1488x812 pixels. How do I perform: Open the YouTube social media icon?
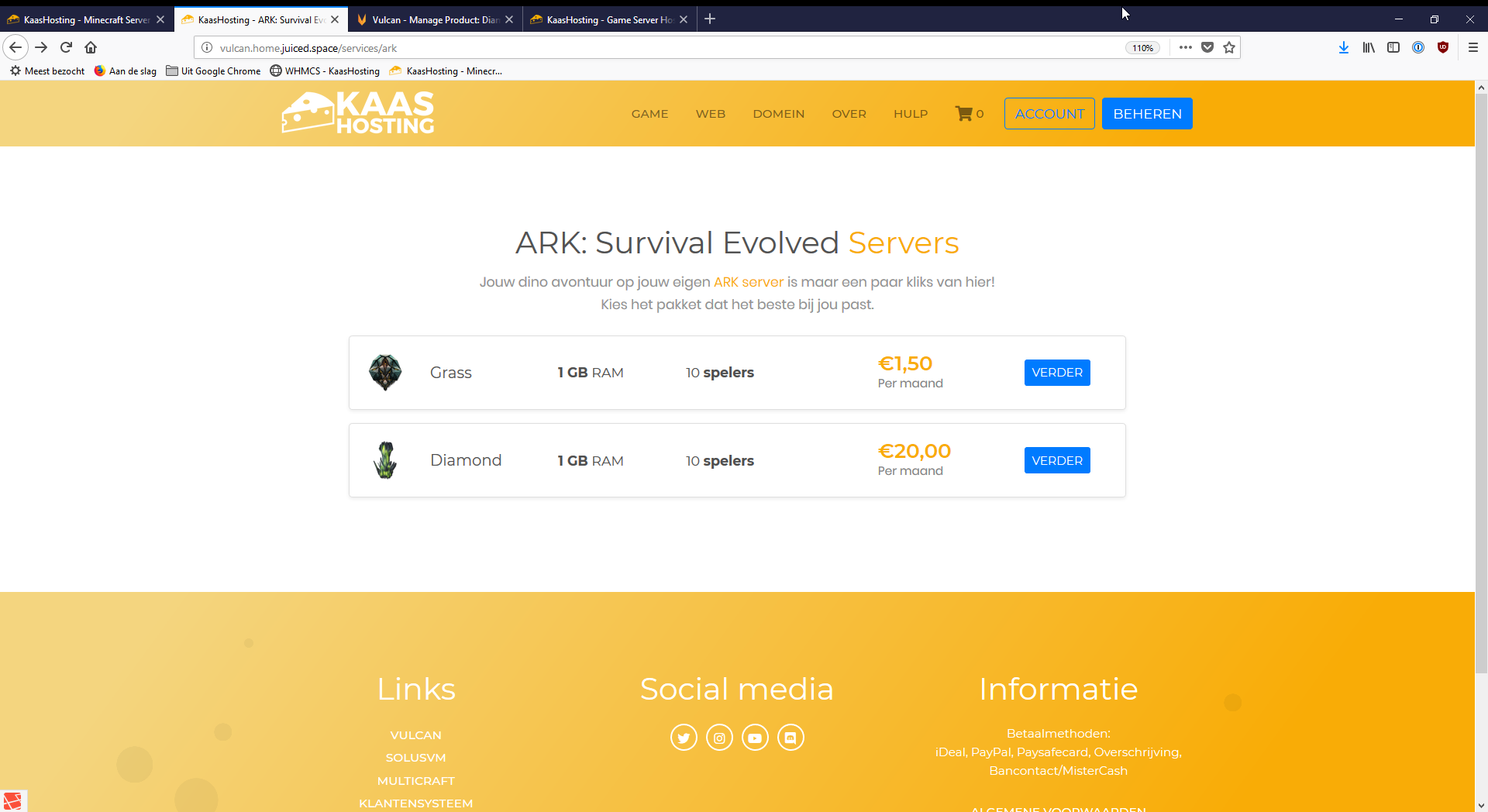[755, 738]
